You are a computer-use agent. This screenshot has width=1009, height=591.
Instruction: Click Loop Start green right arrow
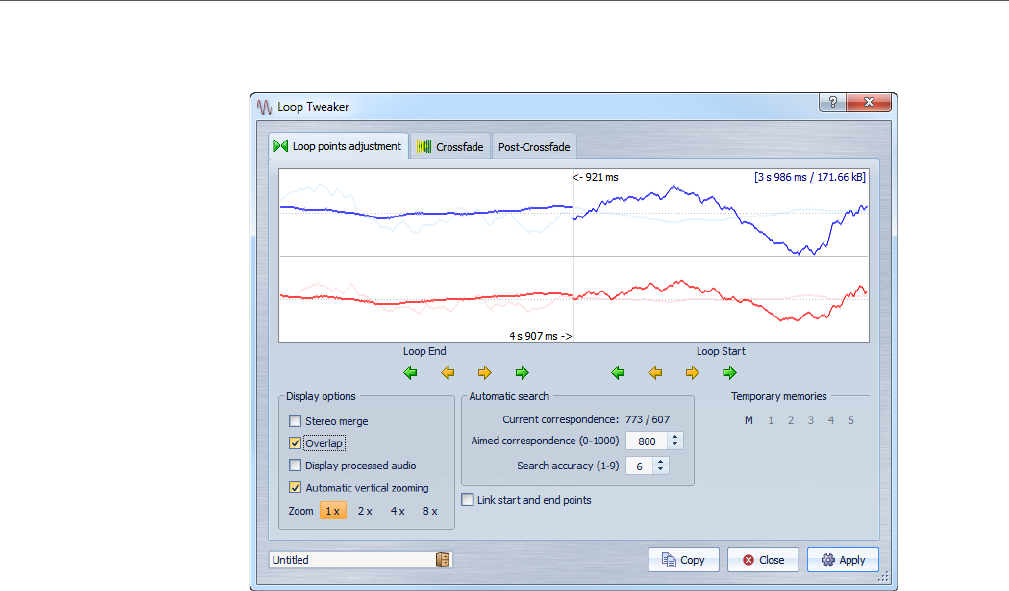(x=729, y=373)
